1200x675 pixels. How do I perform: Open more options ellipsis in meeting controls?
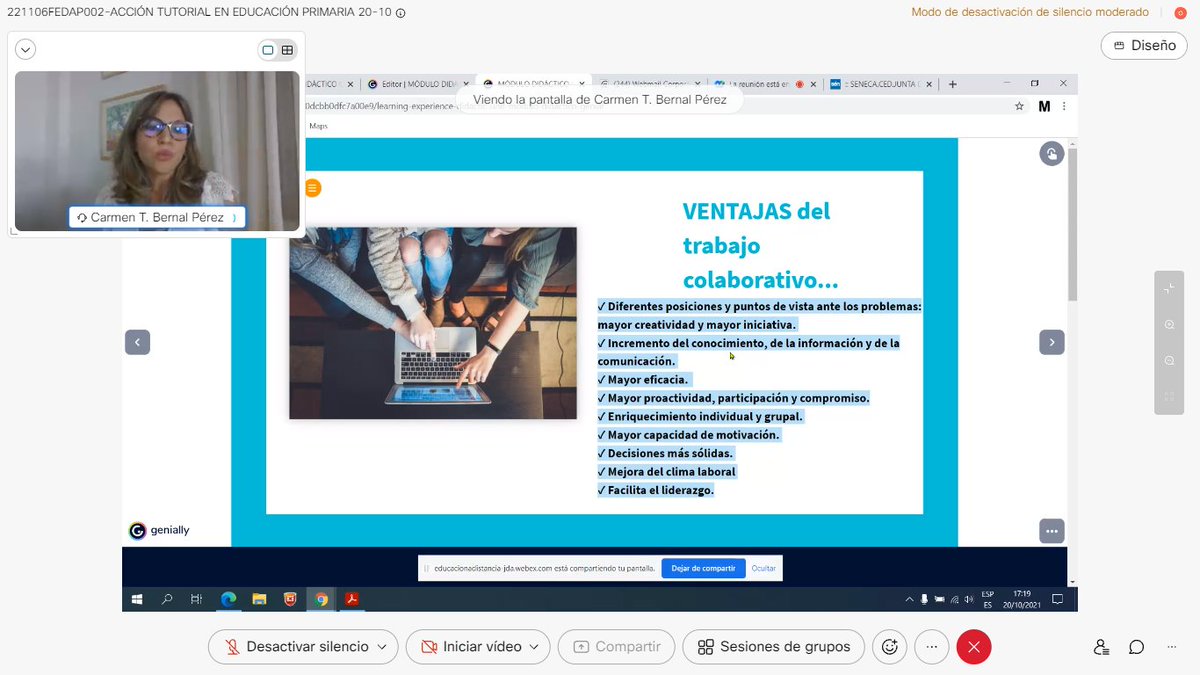[932, 647]
